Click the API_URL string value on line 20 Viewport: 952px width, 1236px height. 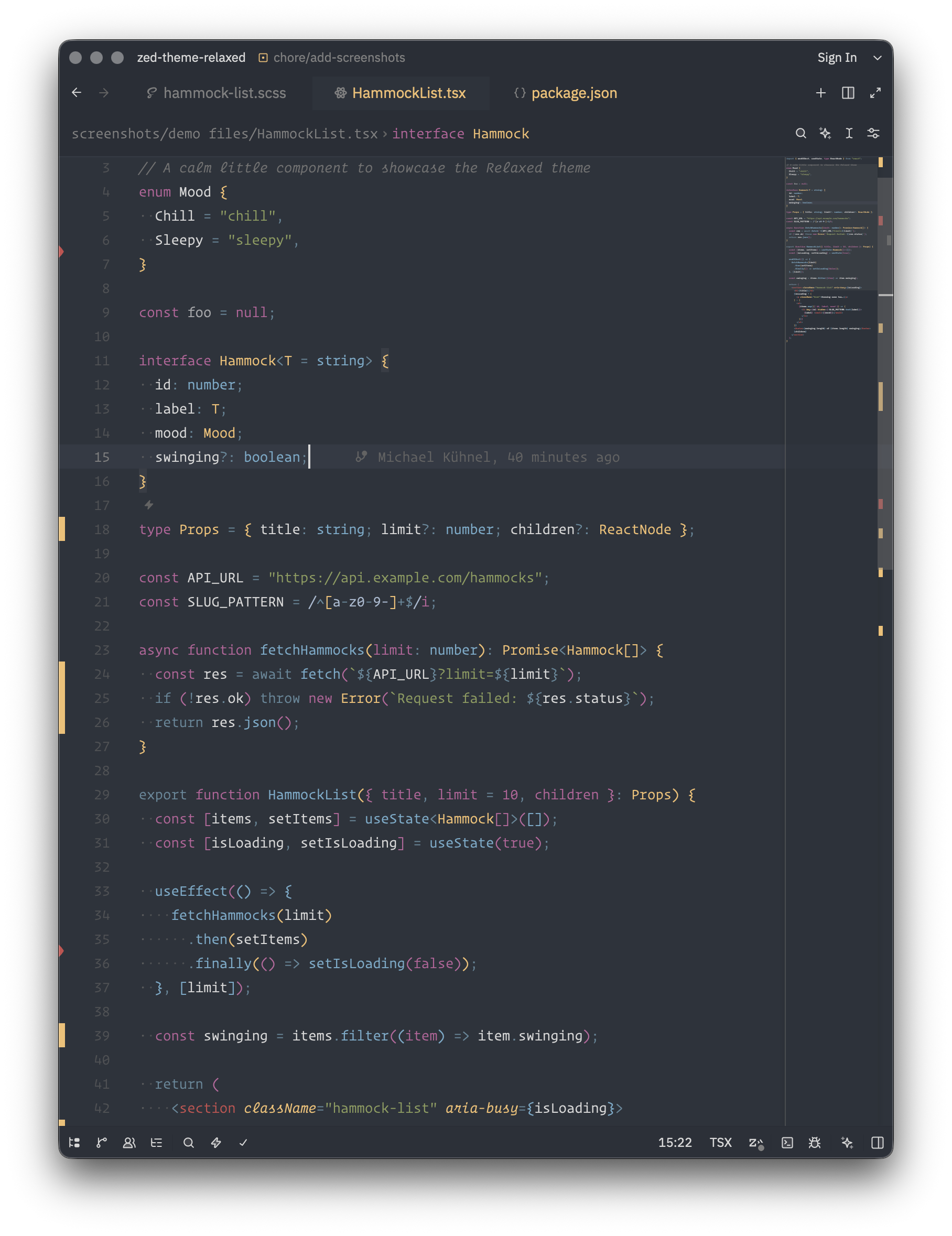(x=405, y=577)
